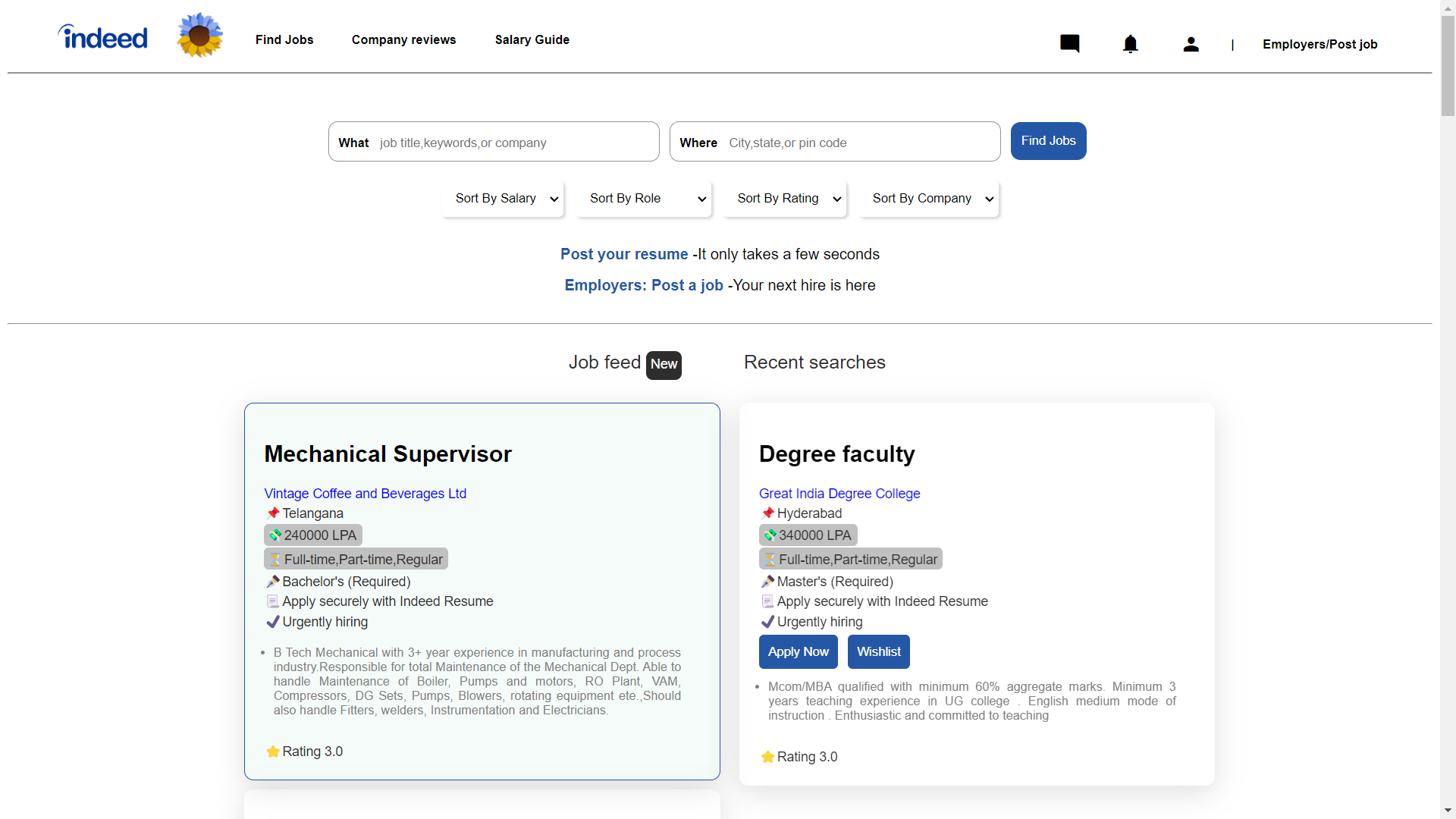Click the New badge next to Job feed
Screen dimensions: 1456x819
pos(664,365)
